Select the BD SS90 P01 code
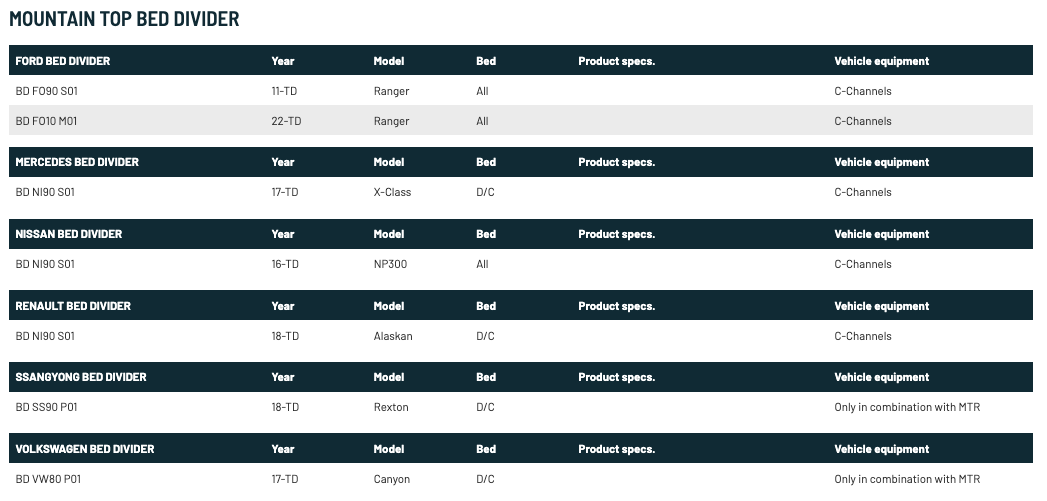The width and height of the screenshot is (1047, 501). point(46,407)
